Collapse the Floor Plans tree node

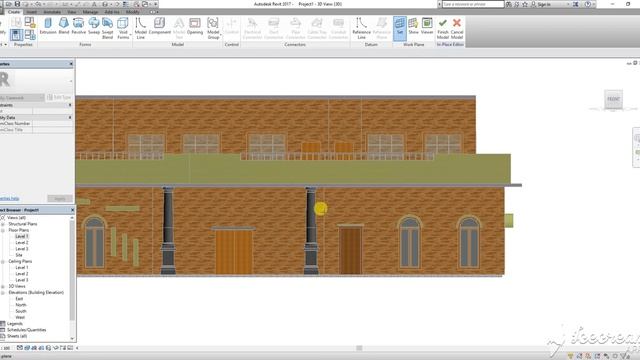point(3,230)
